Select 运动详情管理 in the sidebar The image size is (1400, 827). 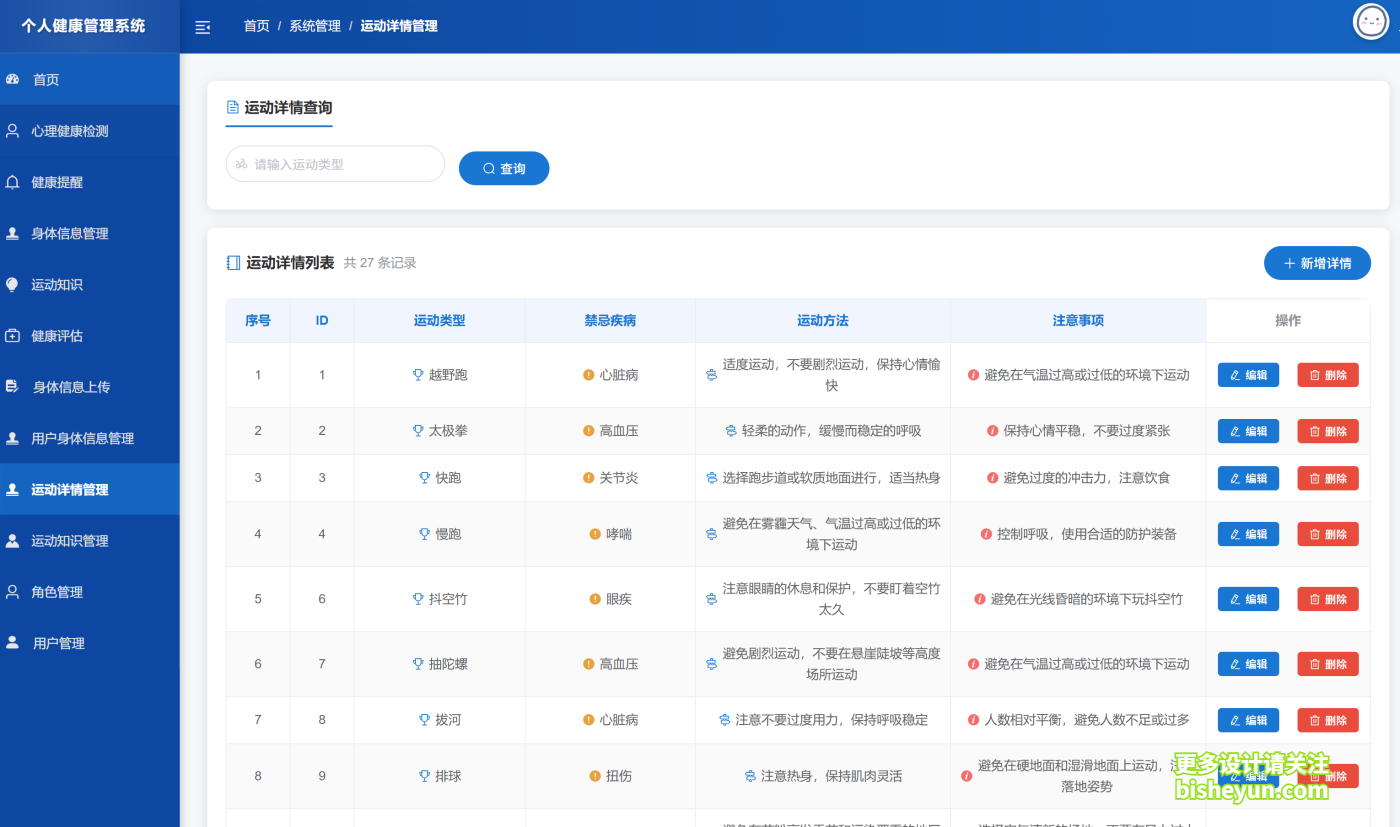90,489
